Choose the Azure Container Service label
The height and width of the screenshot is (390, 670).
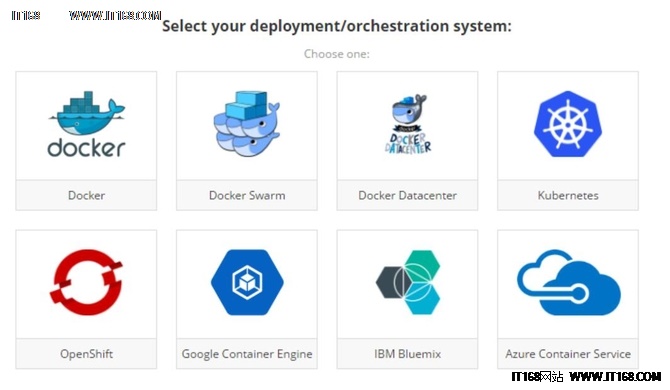coord(568,354)
